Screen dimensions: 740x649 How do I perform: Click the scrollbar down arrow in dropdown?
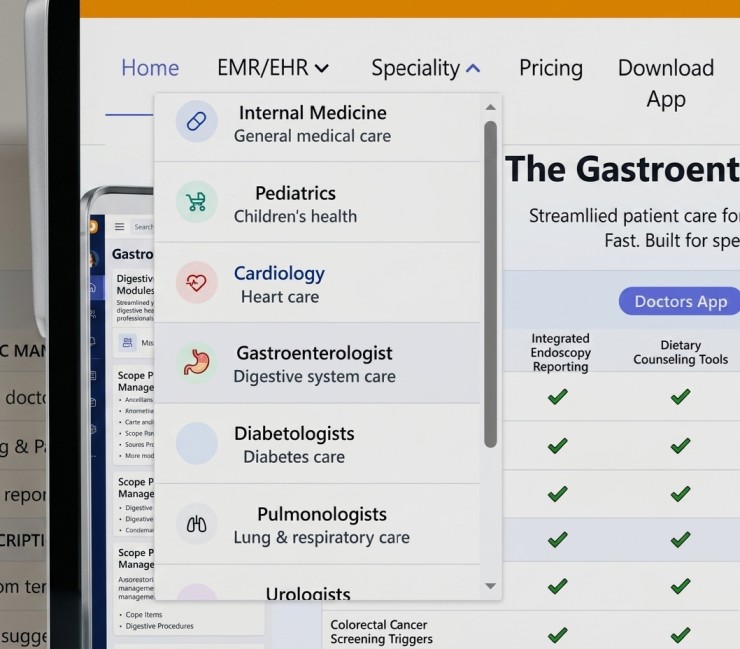point(490,586)
